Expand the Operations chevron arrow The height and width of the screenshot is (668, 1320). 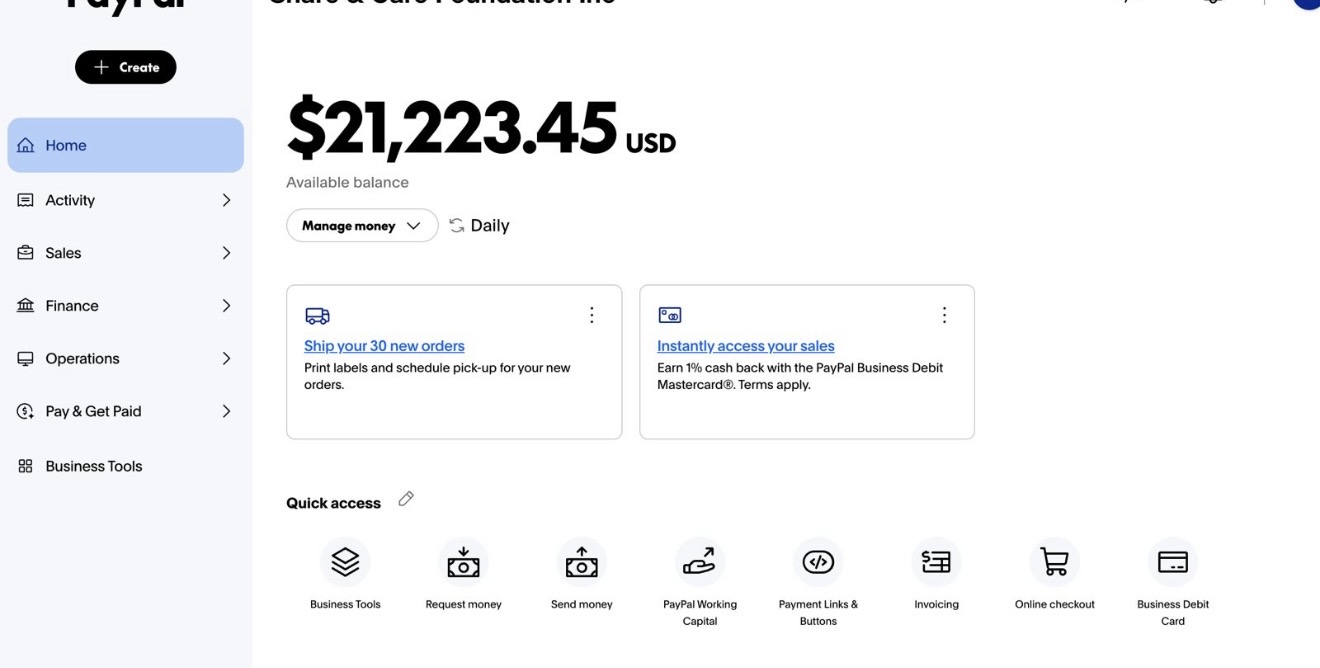tap(226, 358)
